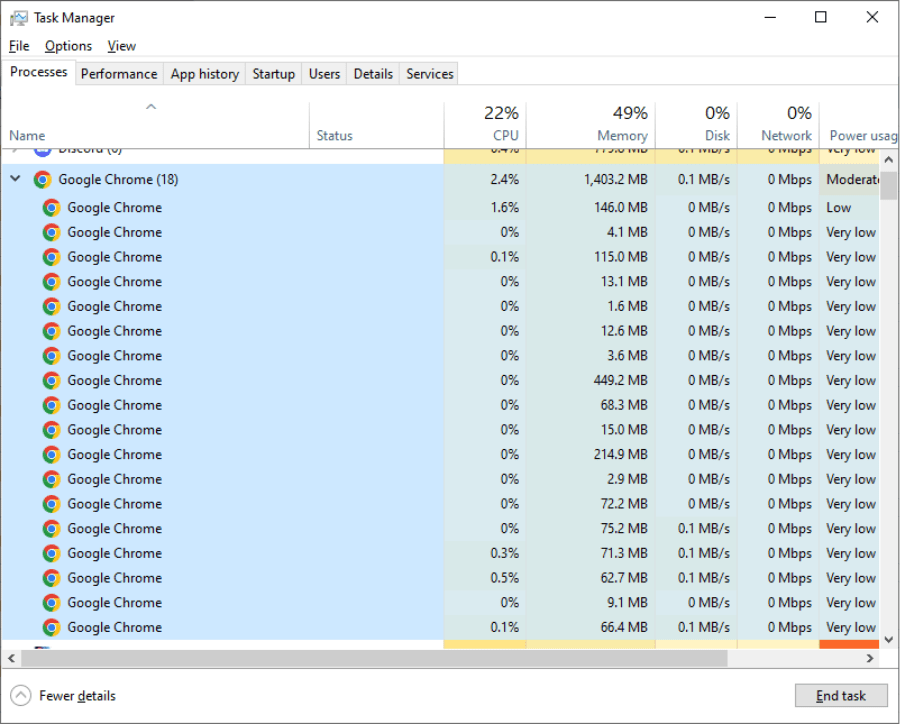Click the End task button
This screenshot has height=724, width=900.
[x=841, y=695]
